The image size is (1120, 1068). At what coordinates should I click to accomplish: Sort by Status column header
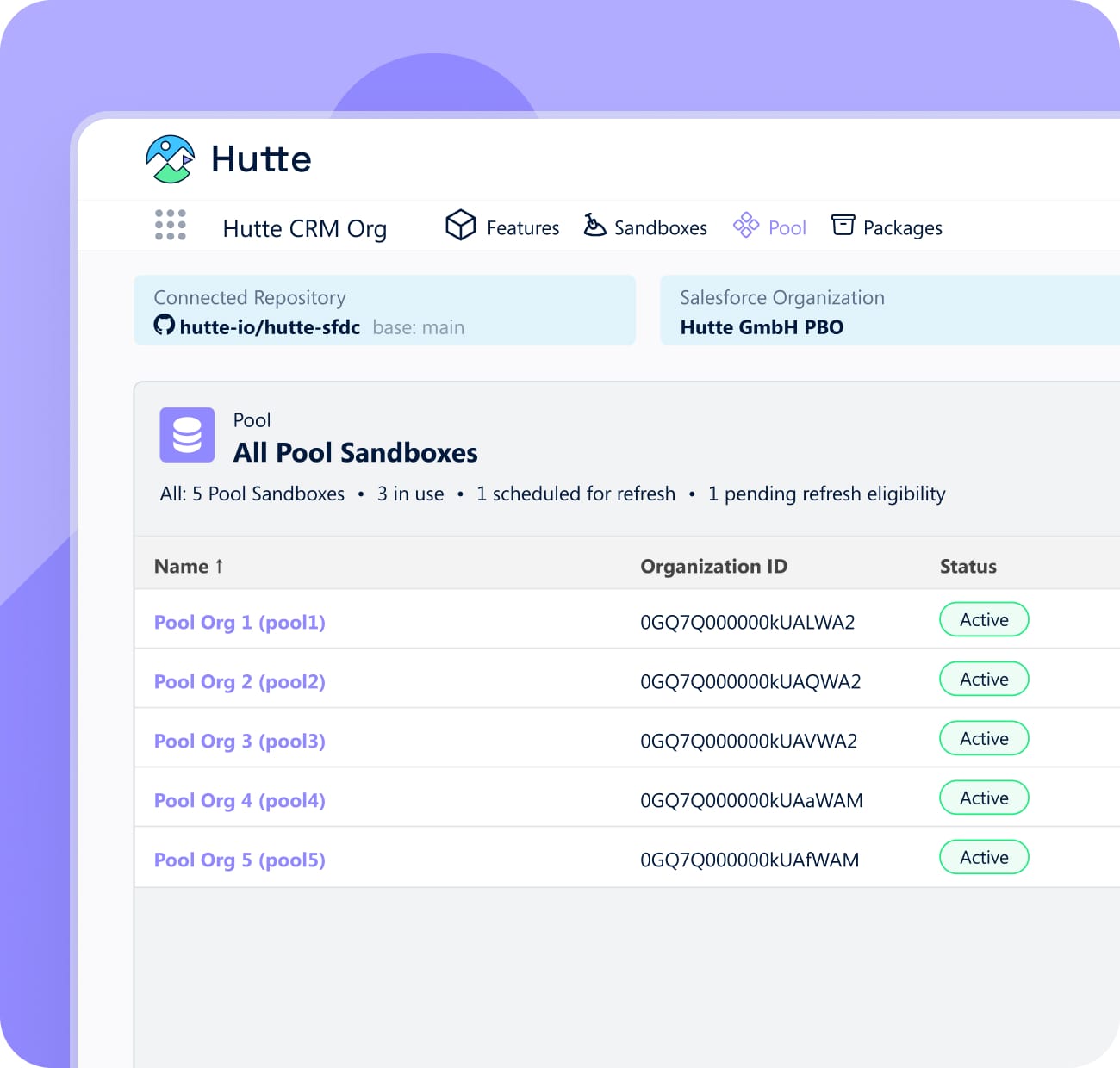pyautogui.click(x=968, y=567)
